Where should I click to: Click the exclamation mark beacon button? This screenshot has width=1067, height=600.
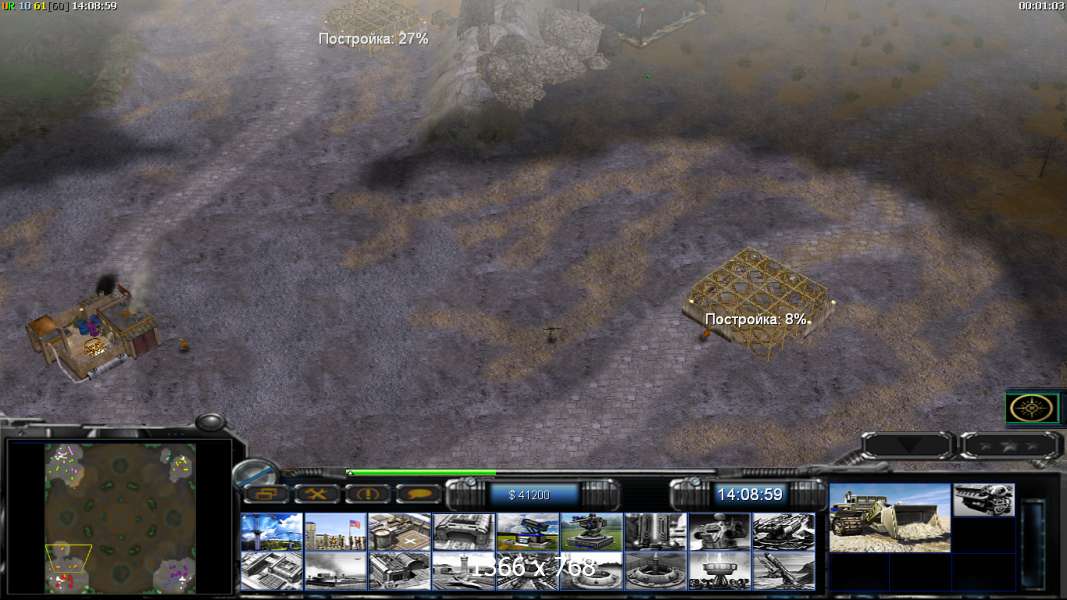click(367, 494)
